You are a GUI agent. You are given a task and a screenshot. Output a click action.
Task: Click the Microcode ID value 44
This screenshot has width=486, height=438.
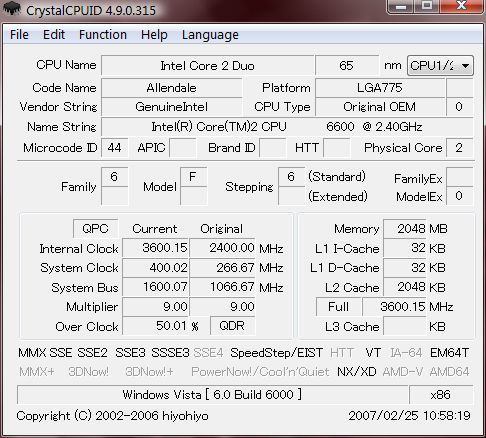click(114, 148)
